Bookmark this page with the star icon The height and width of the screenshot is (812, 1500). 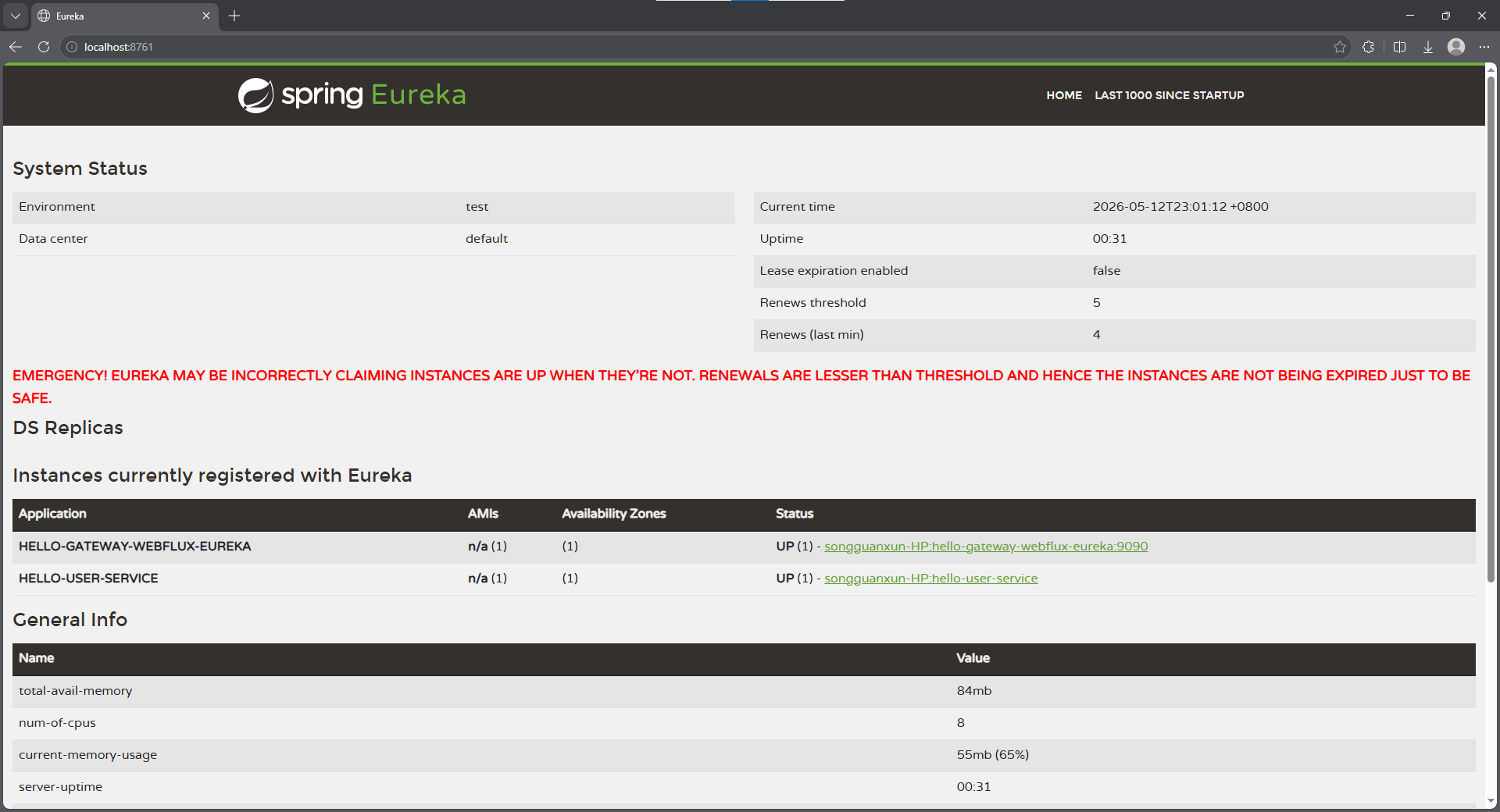(x=1340, y=47)
